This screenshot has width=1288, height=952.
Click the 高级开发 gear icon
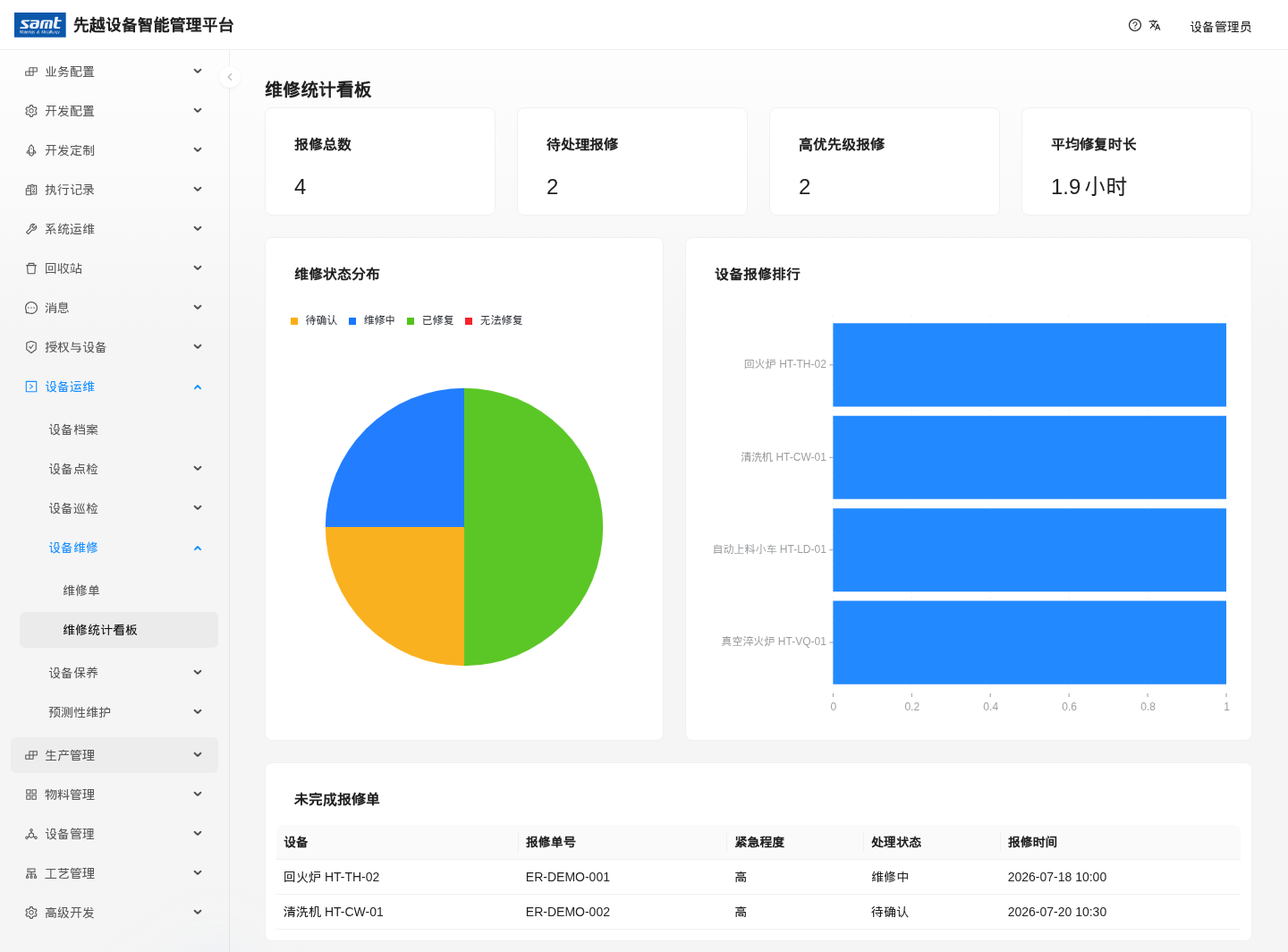[31, 913]
